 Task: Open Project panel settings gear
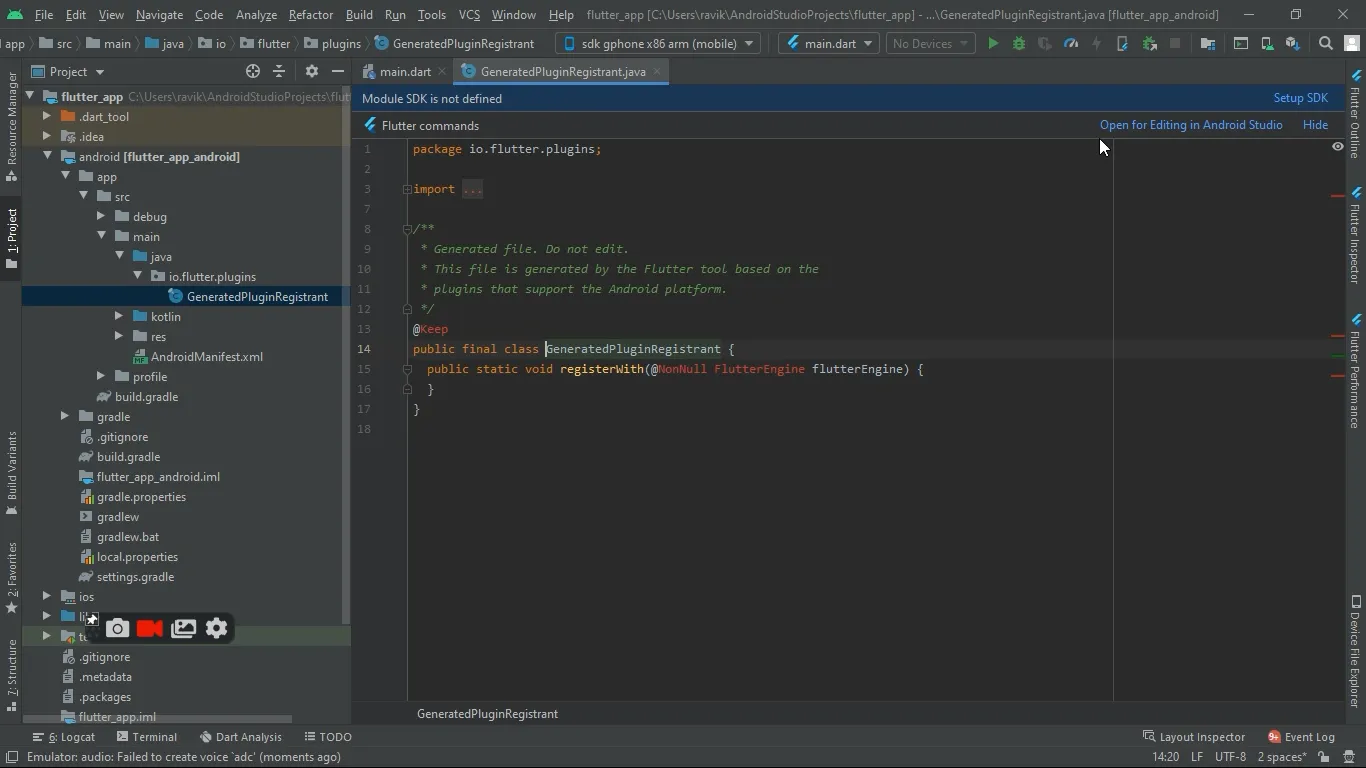click(x=312, y=72)
